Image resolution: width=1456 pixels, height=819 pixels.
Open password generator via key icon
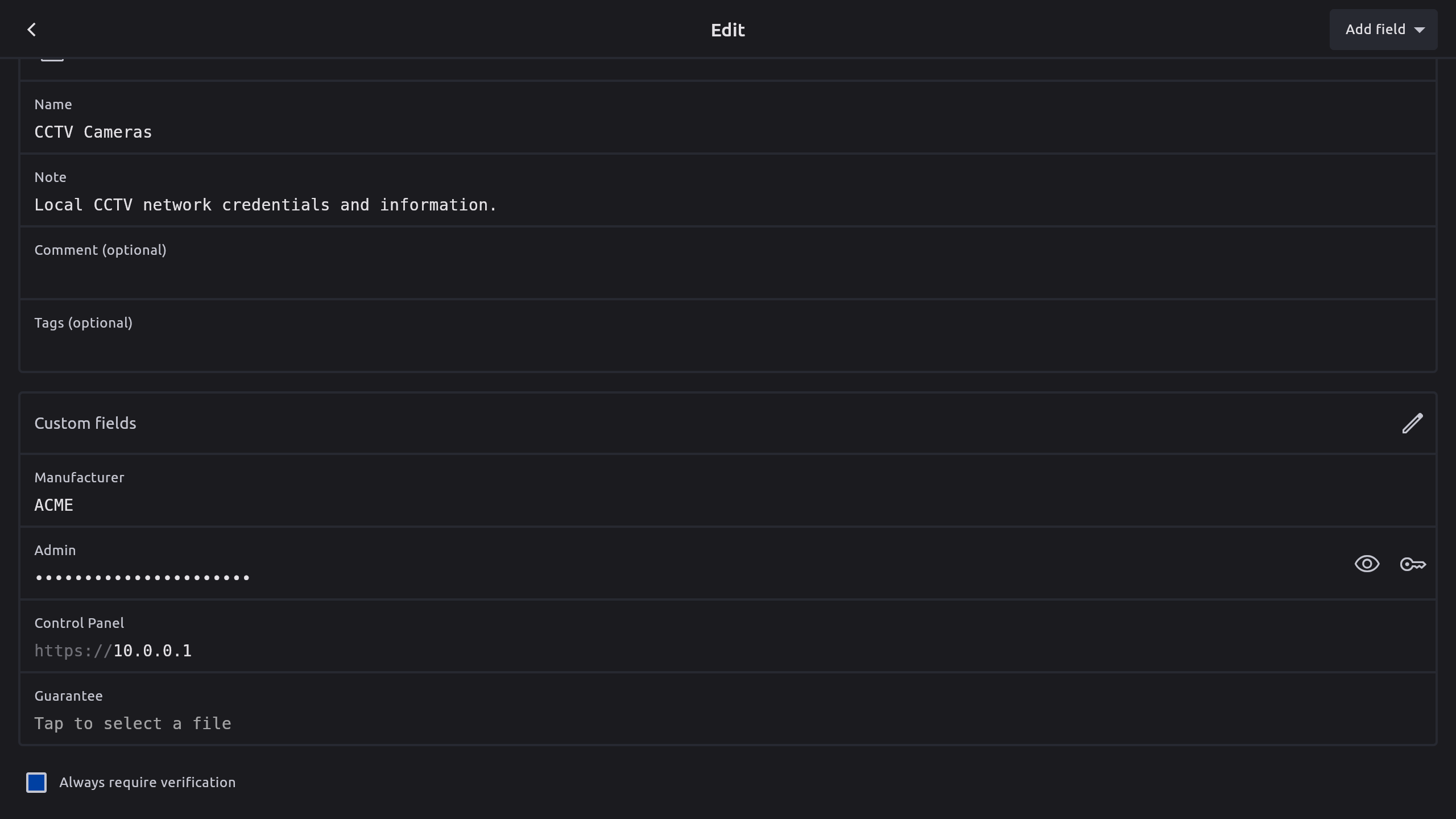tap(1412, 564)
